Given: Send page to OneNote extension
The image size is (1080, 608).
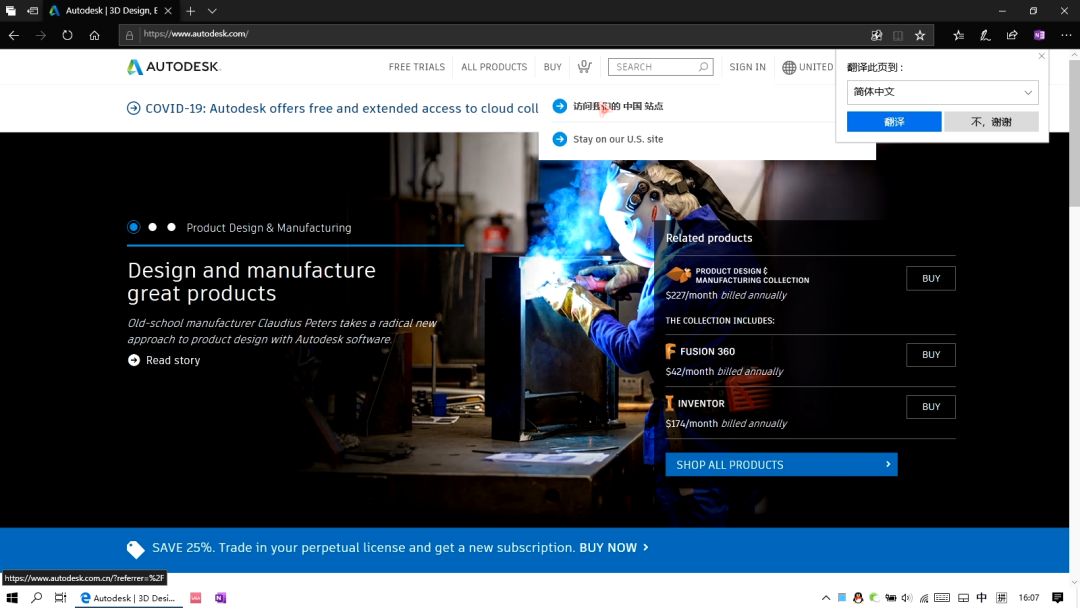Looking at the screenshot, I should point(1039,35).
